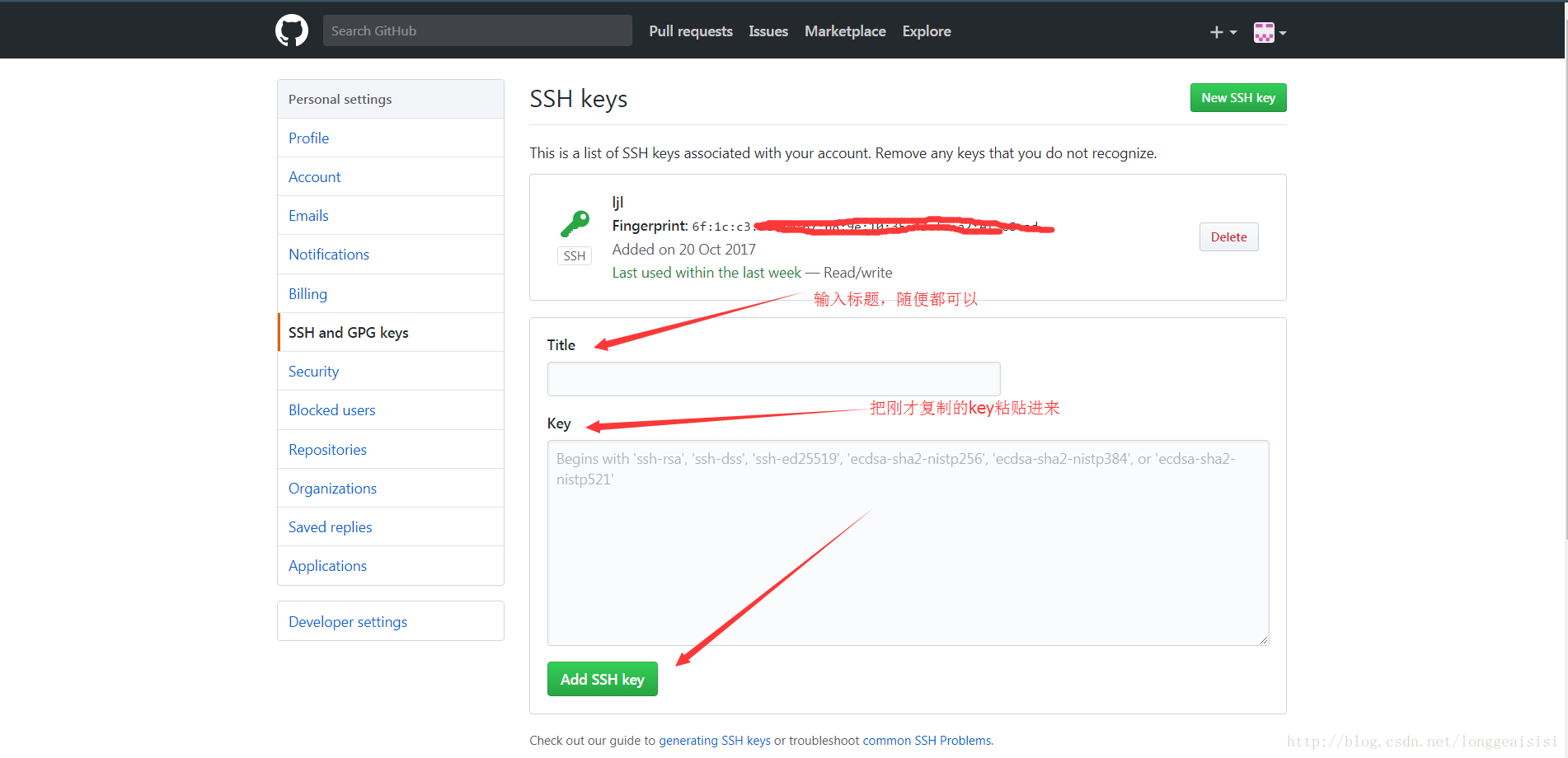The image size is (1568, 758).
Task: Go to Pull requests
Action: (691, 31)
